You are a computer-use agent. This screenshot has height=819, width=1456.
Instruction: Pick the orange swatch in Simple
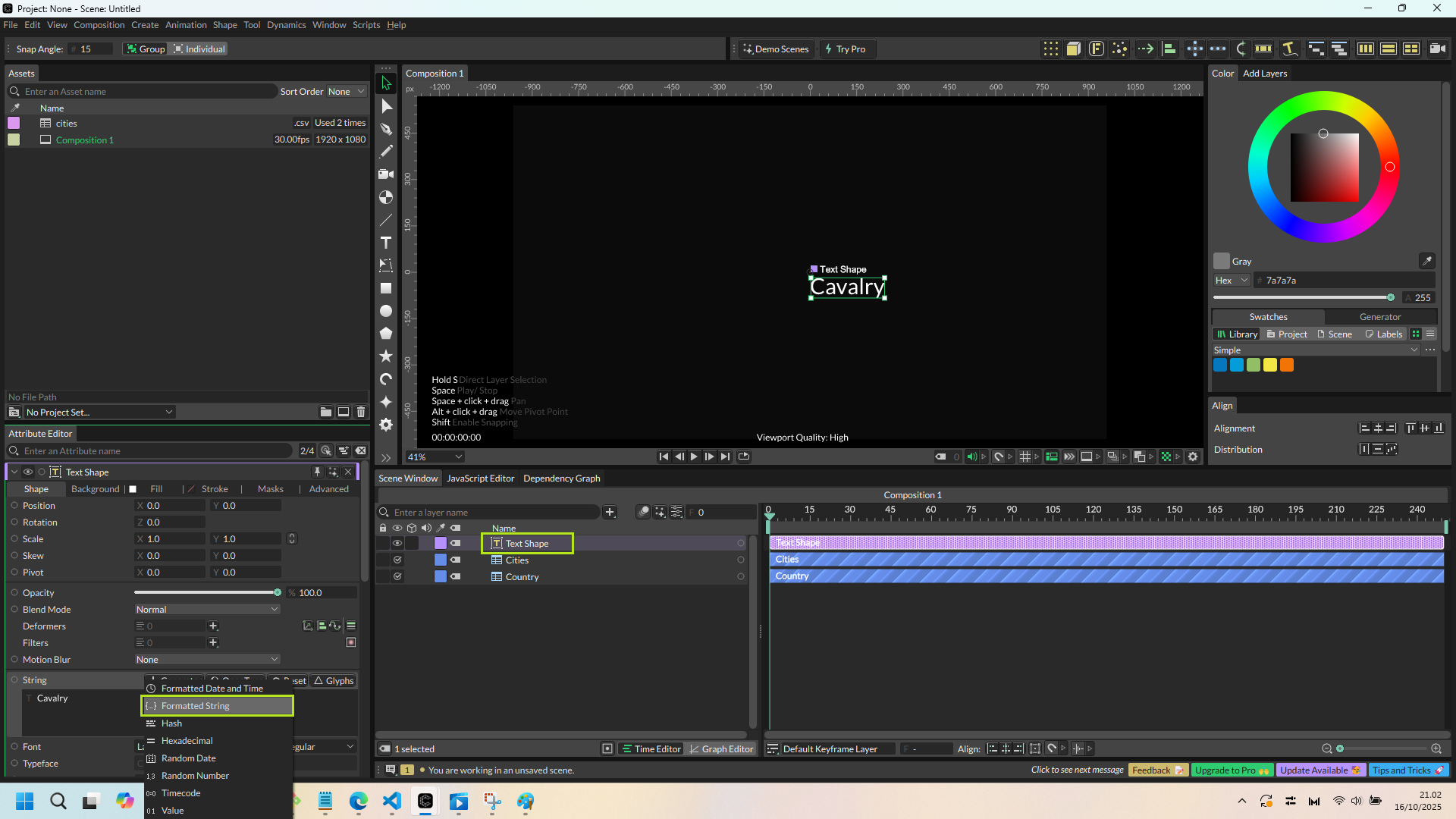tap(1287, 366)
